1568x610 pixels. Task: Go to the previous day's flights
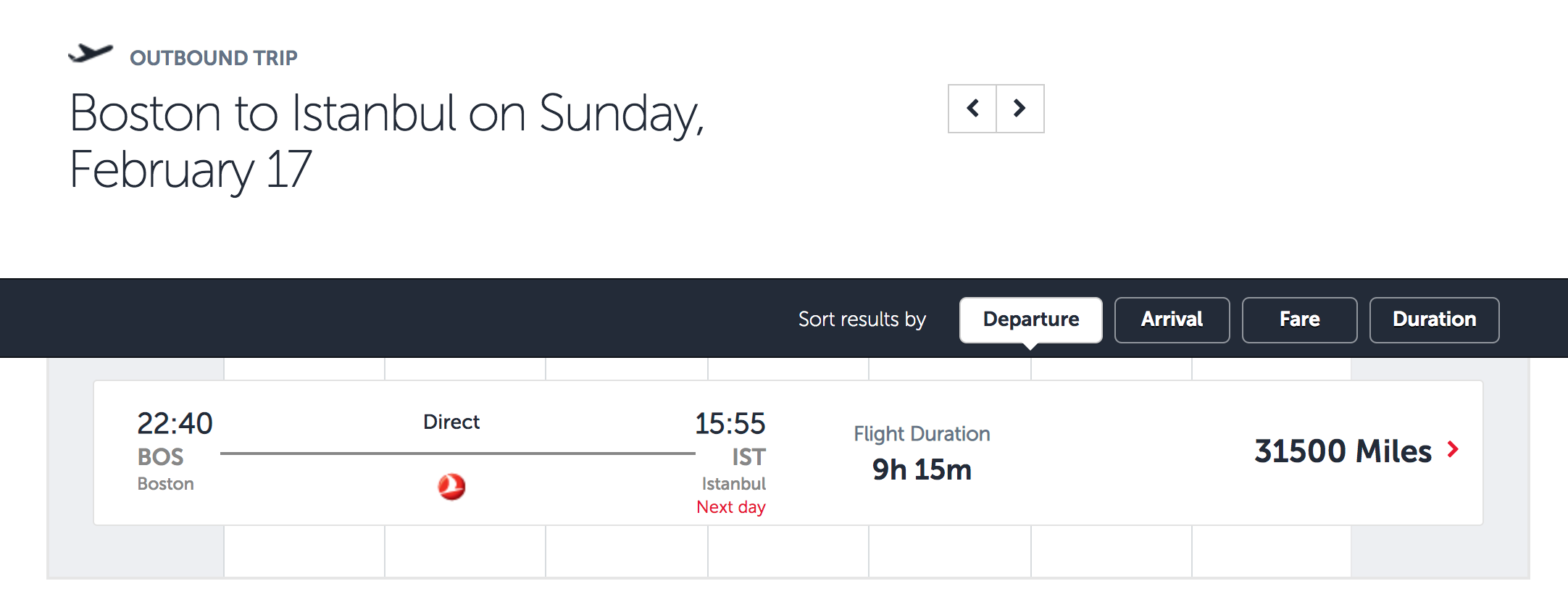(x=972, y=109)
